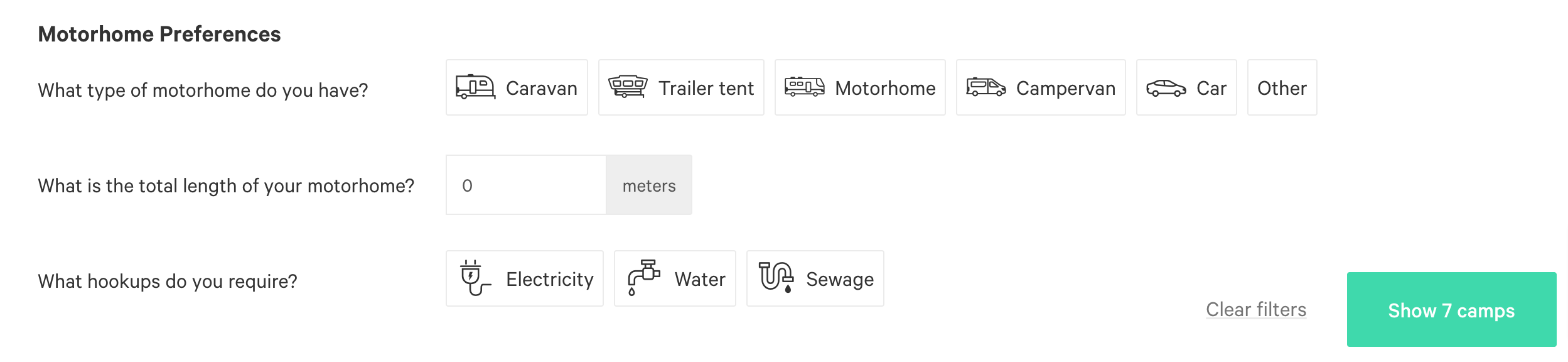Click the caravan trailer icon

coord(475,87)
